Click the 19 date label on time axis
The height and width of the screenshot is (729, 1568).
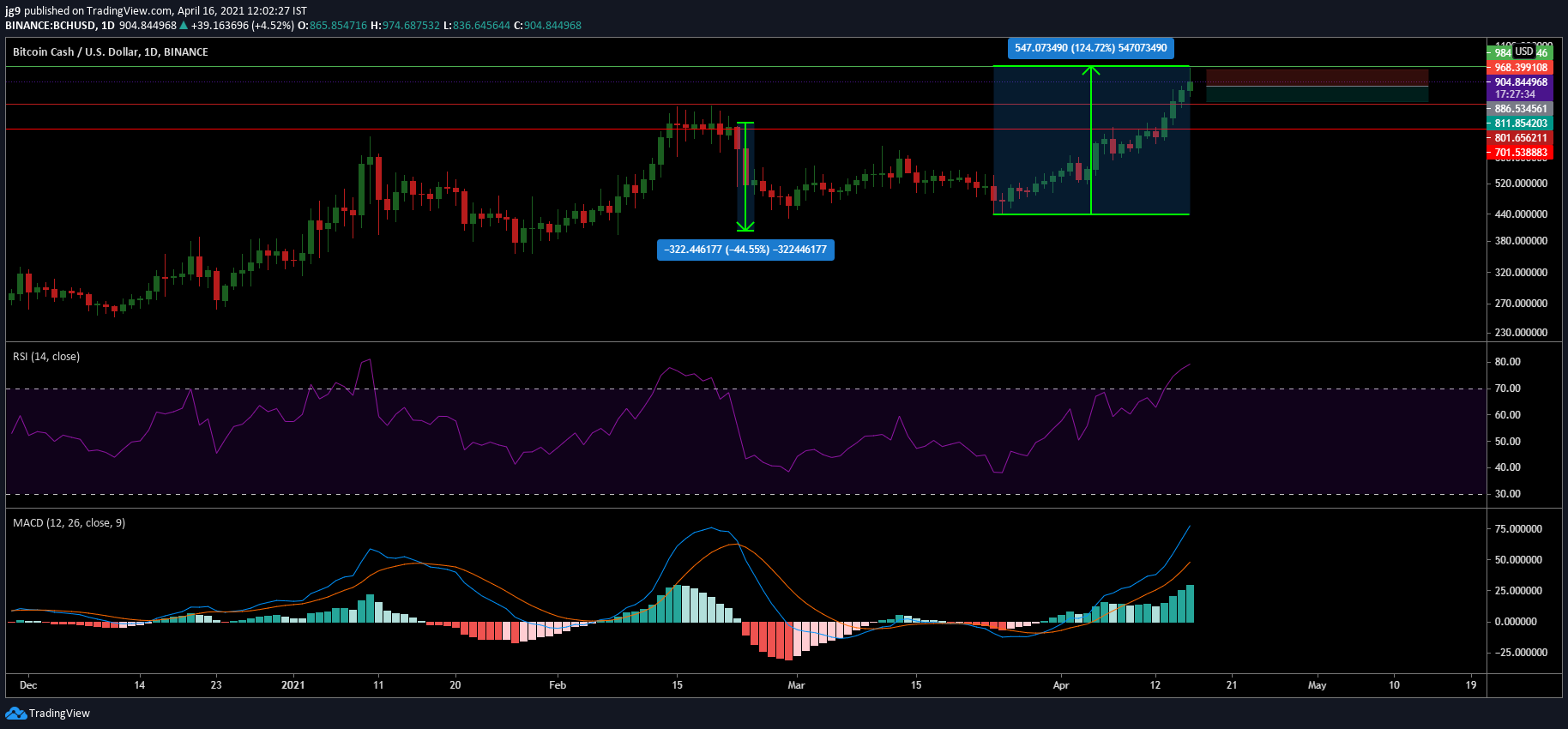(1471, 685)
